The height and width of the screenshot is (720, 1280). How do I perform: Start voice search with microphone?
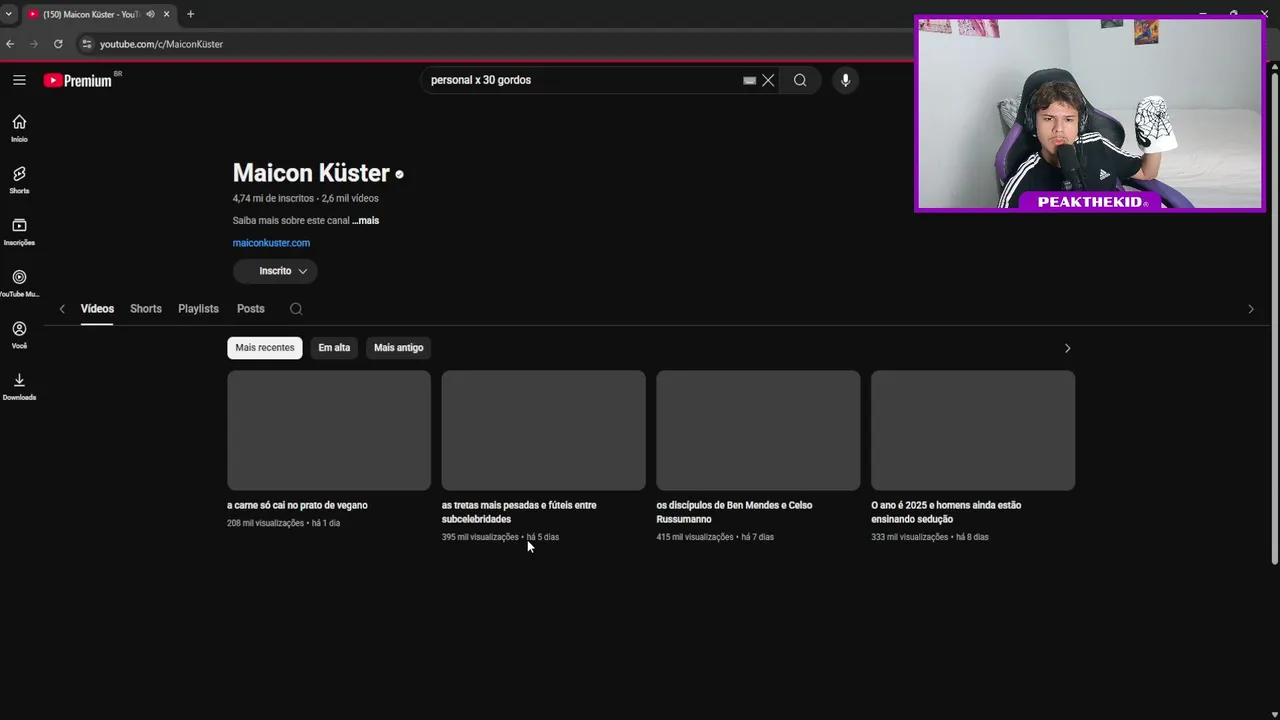845,80
